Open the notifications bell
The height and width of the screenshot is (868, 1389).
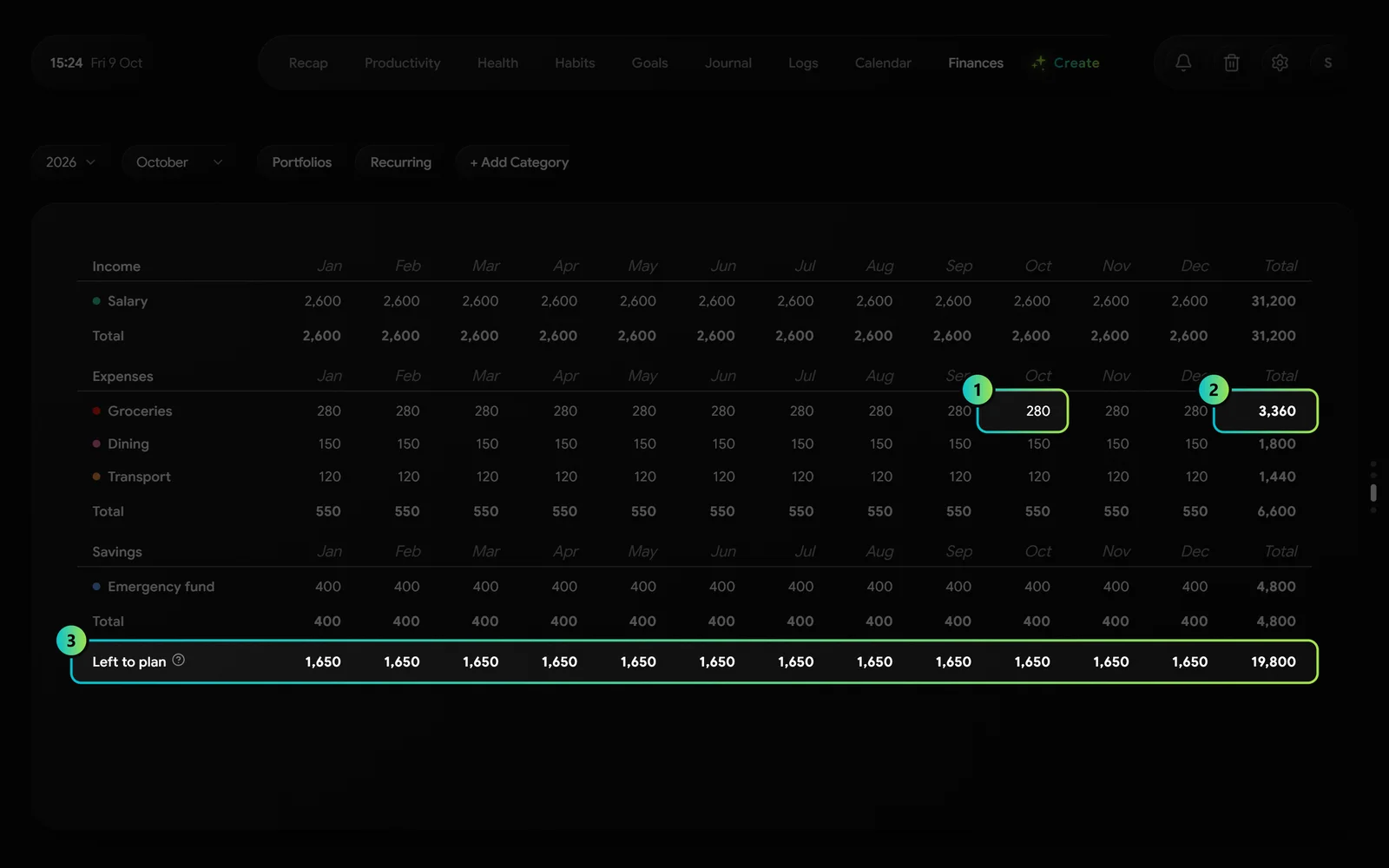[1183, 62]
